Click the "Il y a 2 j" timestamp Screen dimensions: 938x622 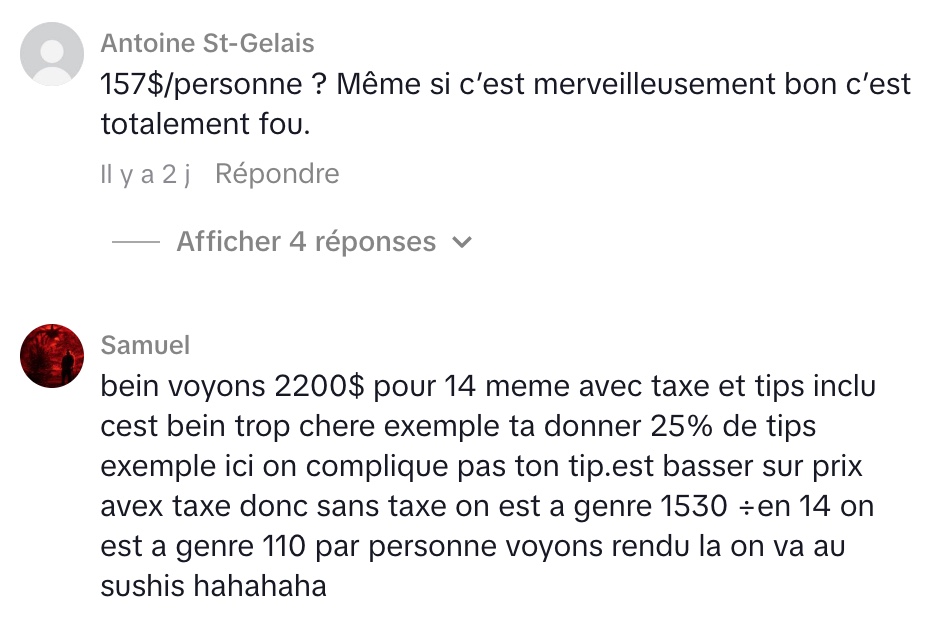click(x=145, y=174)
